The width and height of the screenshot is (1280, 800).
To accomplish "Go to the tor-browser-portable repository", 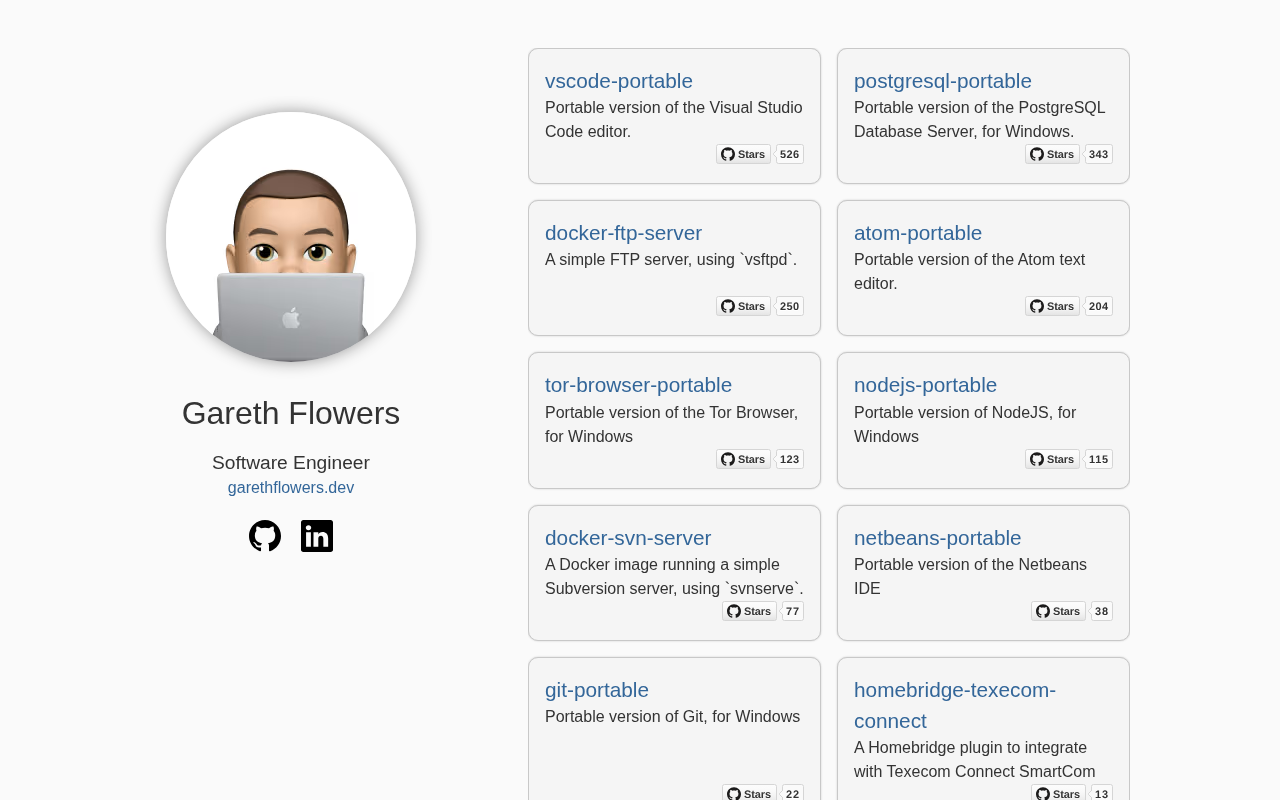I will 638,385.
